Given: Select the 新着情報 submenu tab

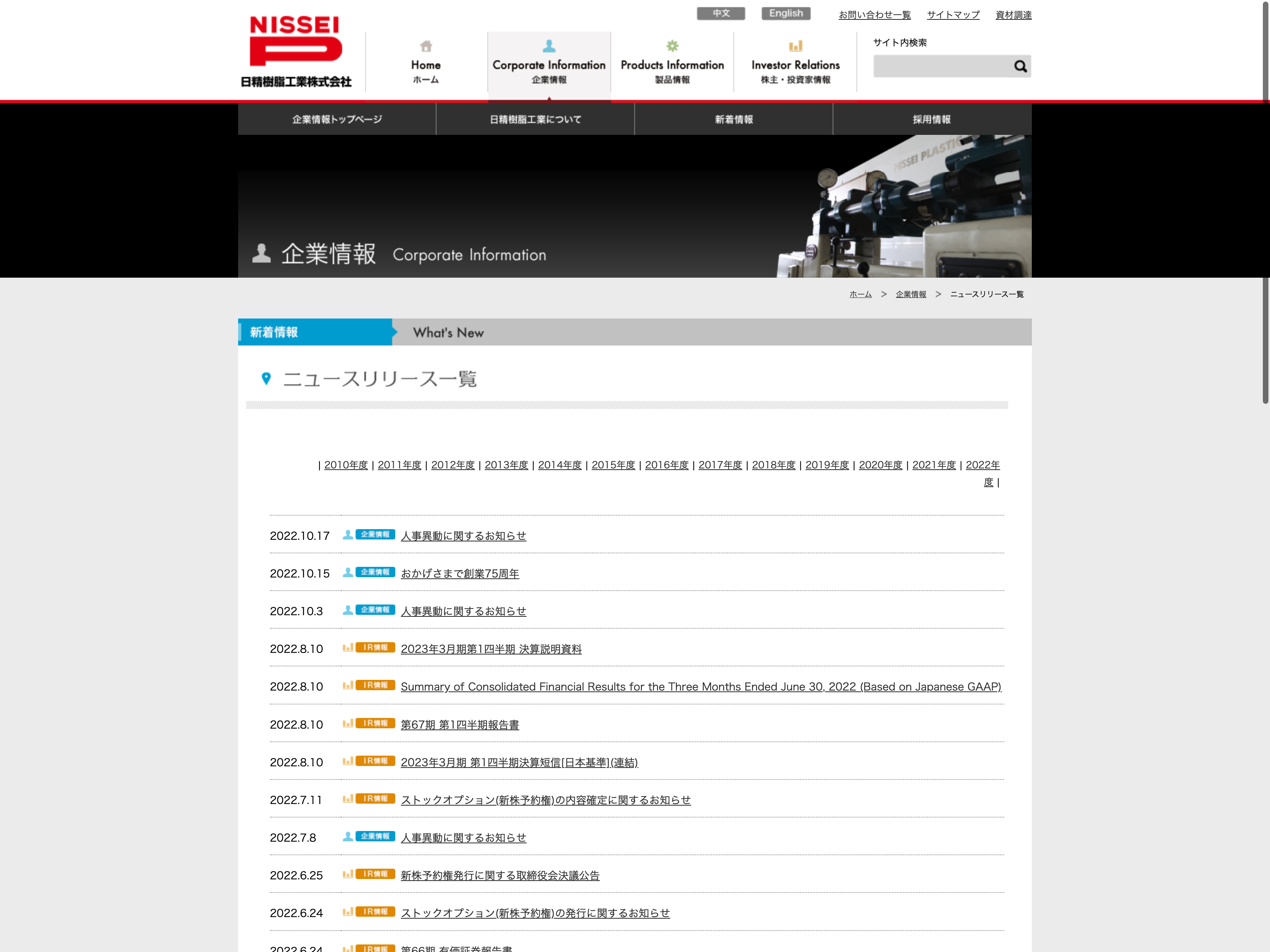Looking at the screenshot, I should pos(733,119).
